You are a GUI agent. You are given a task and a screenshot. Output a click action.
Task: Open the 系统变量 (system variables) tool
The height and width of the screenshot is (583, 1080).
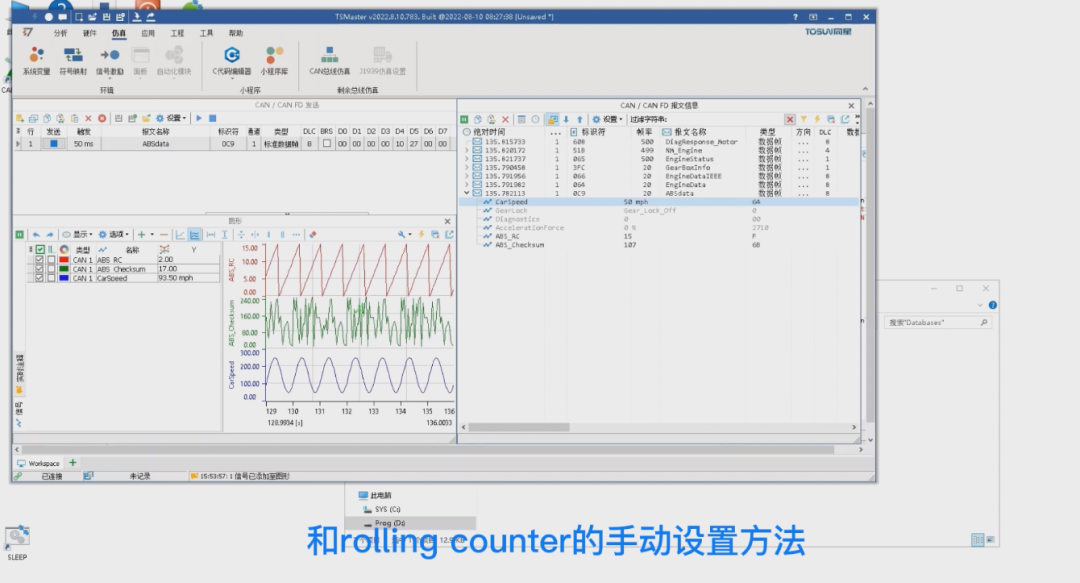tap(37, 60)
